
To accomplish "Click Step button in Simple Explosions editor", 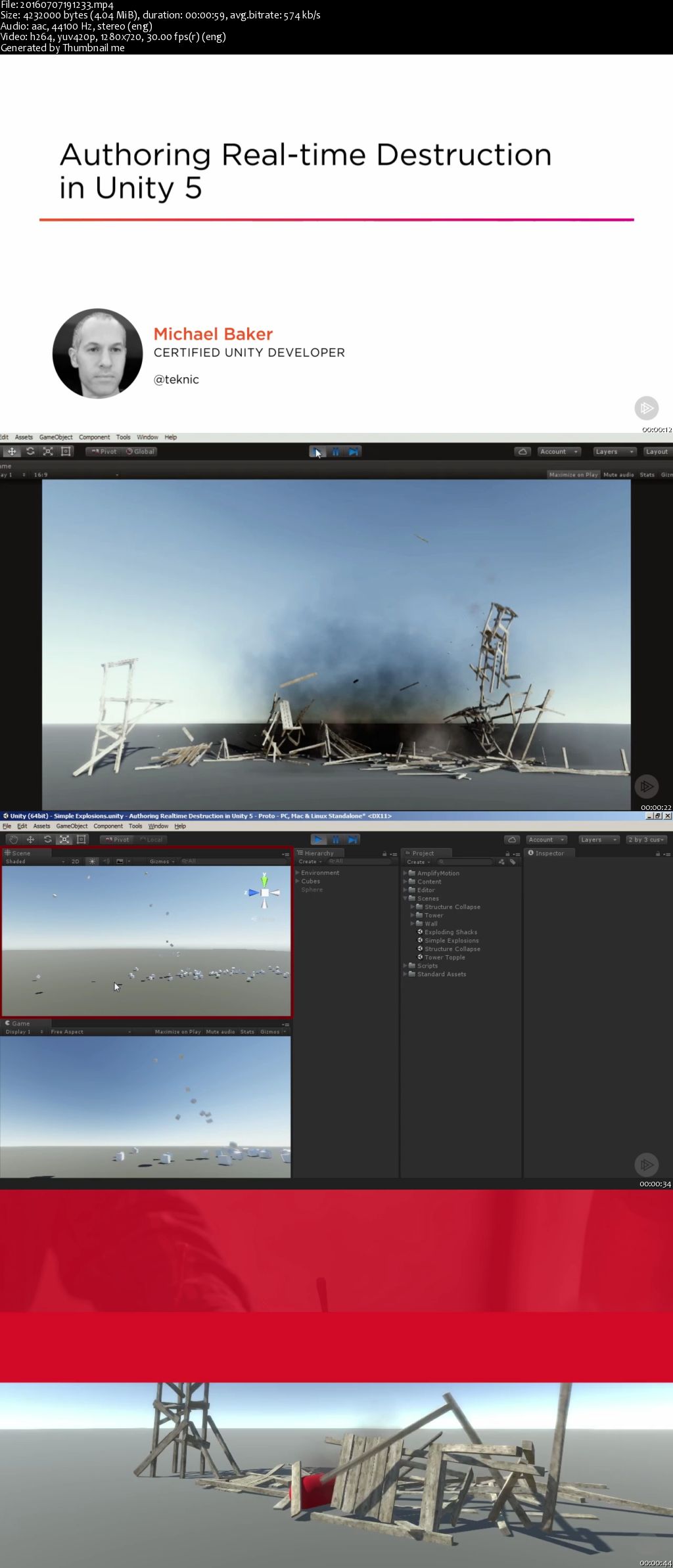I will tap(352, 840).
